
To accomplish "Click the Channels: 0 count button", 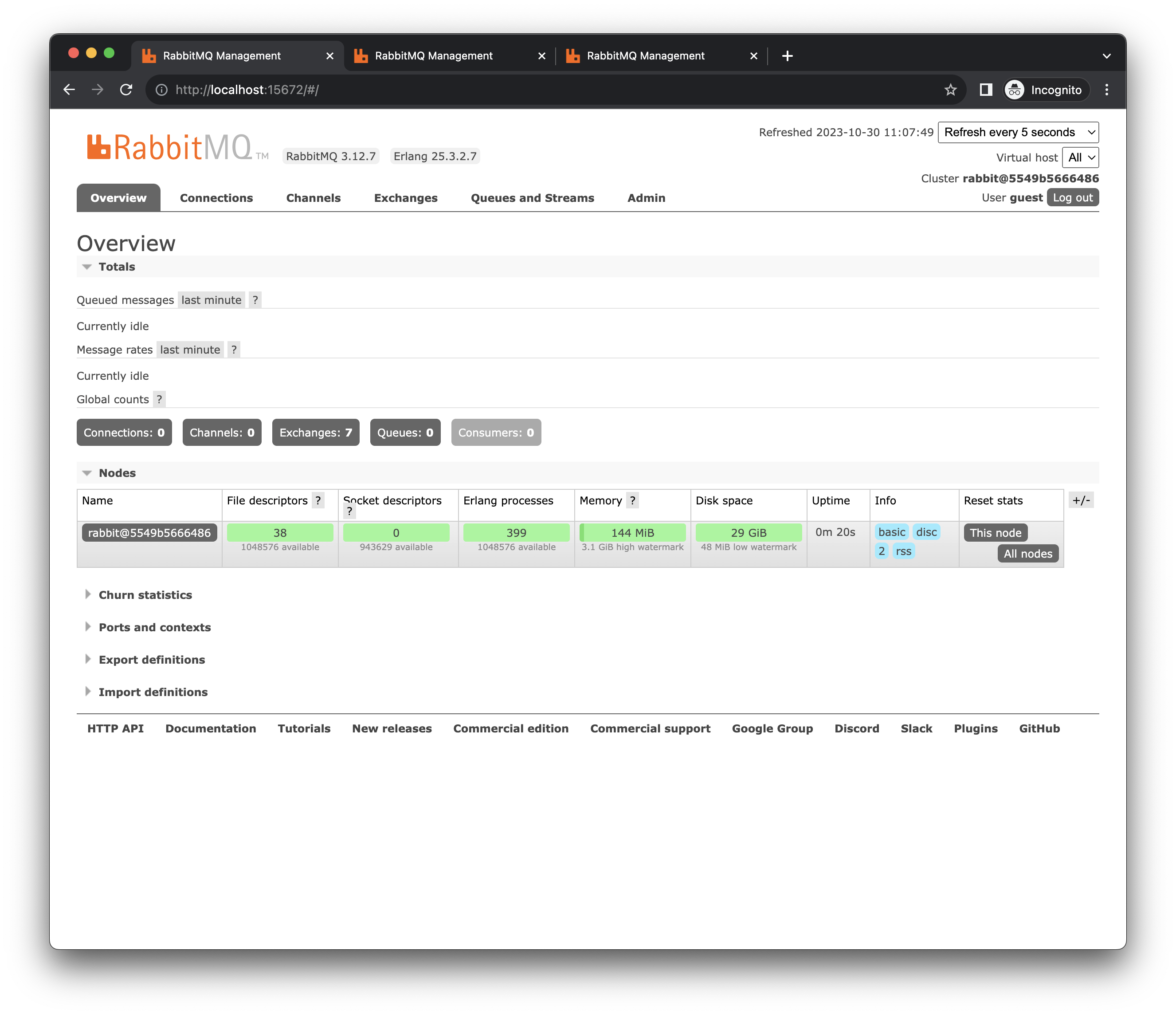I will [x=222, y=433].
